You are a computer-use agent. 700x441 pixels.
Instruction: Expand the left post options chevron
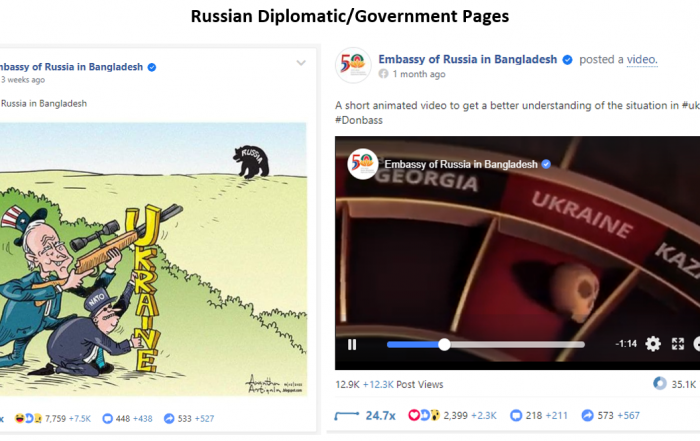(x=301, y=63)
